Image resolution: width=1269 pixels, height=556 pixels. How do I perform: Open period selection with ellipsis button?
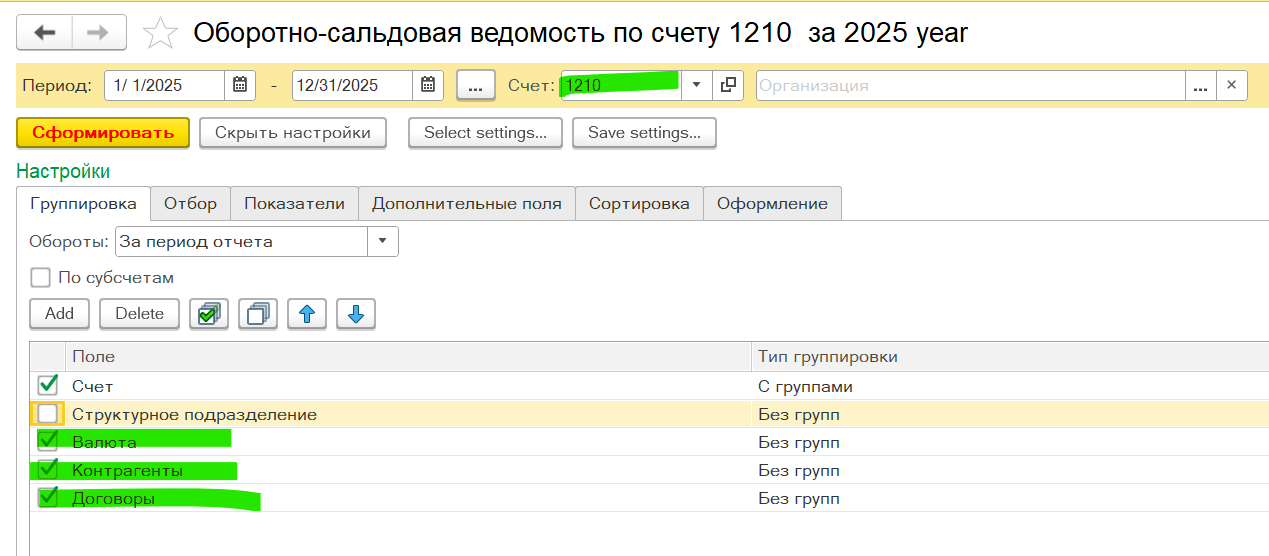click(476, 85)
